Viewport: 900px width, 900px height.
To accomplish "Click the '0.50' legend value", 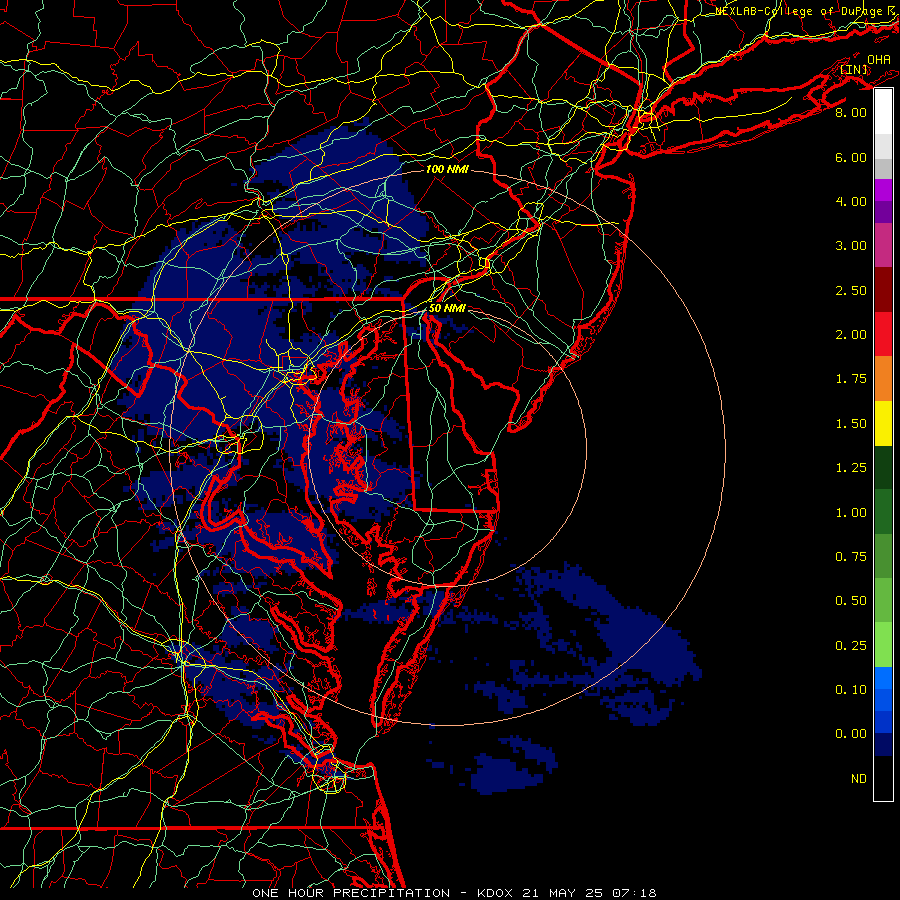I will [851, 601].
